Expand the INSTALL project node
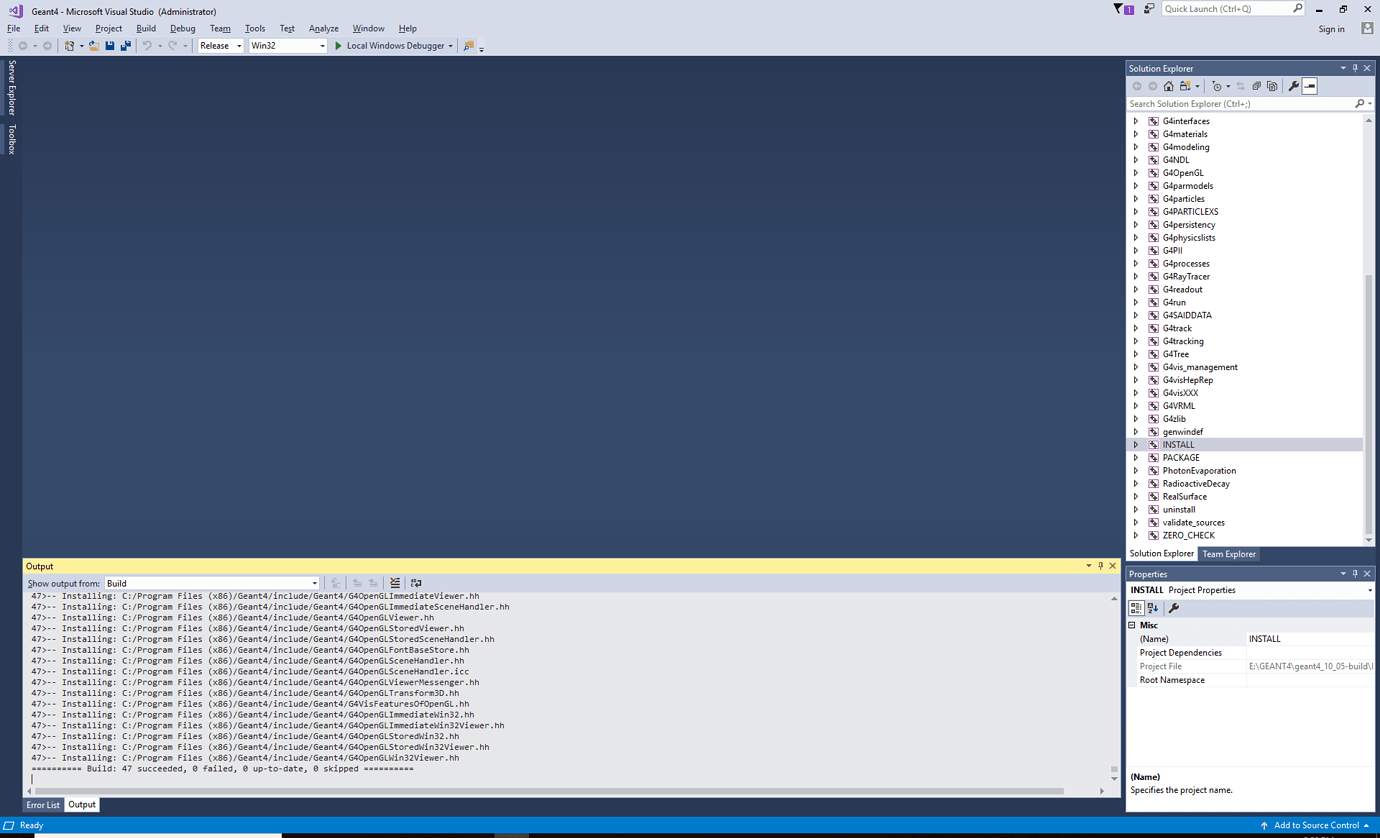This screenshot has width=1380, height=838. click(x=1135, y=445)
